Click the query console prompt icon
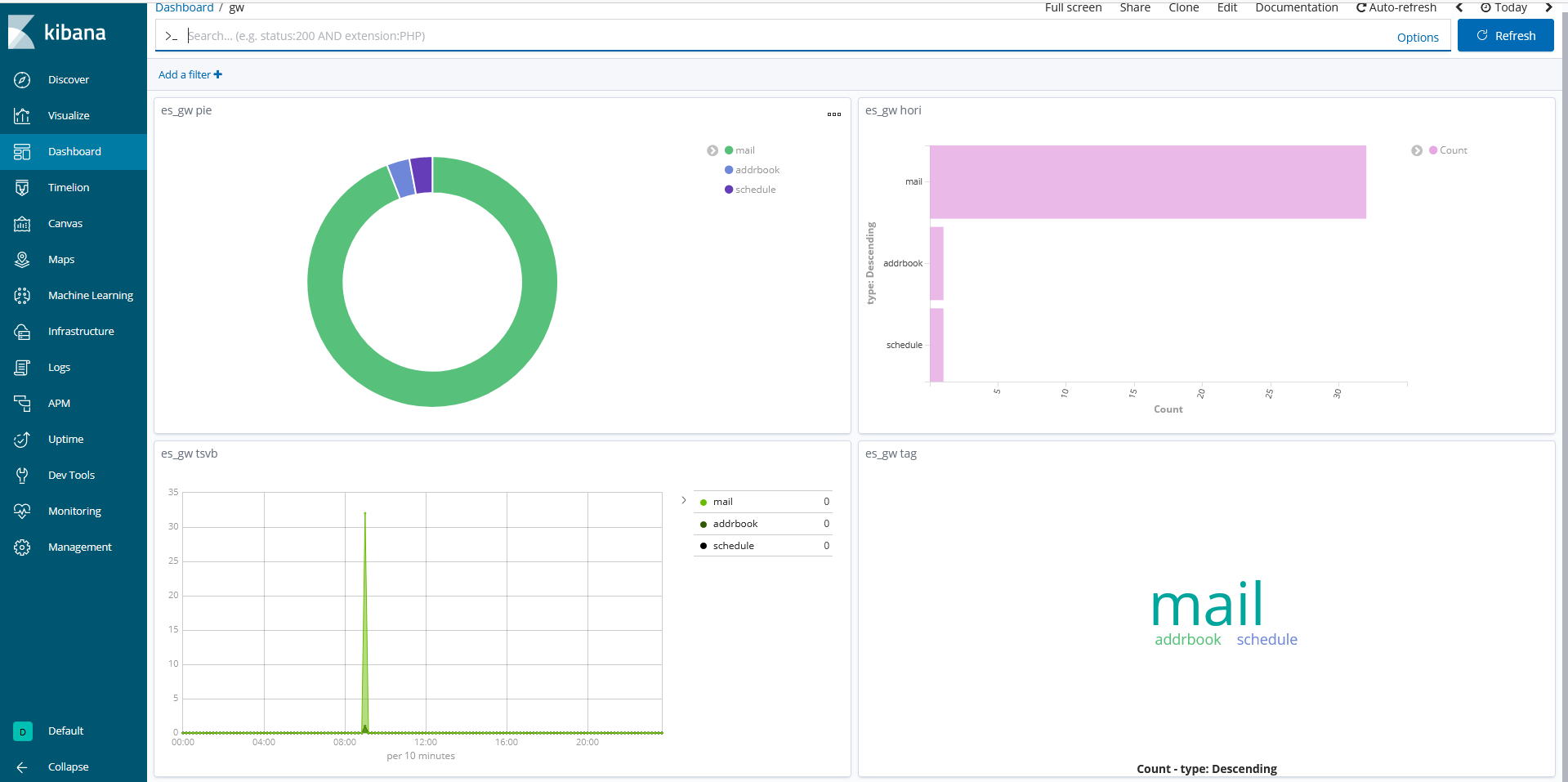 (171, 36)
